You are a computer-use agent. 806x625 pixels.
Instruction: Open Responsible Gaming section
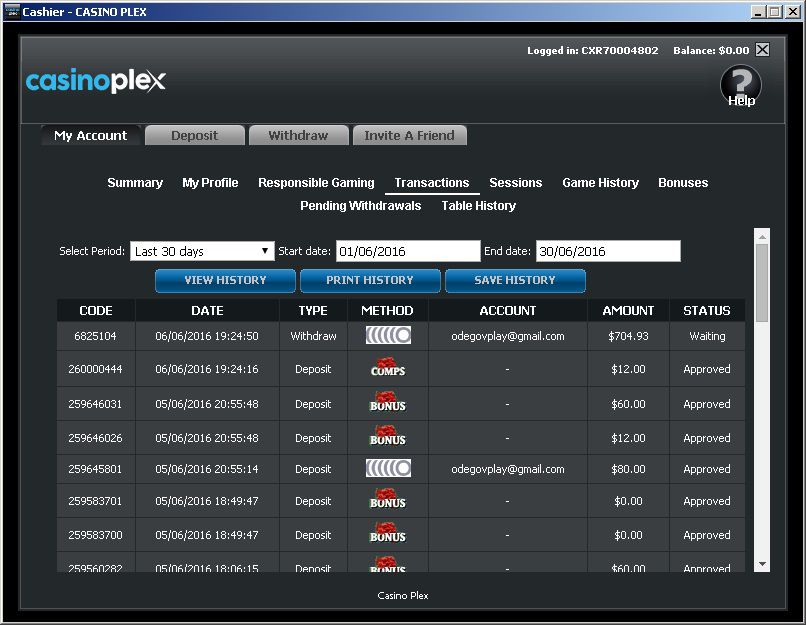316,183
